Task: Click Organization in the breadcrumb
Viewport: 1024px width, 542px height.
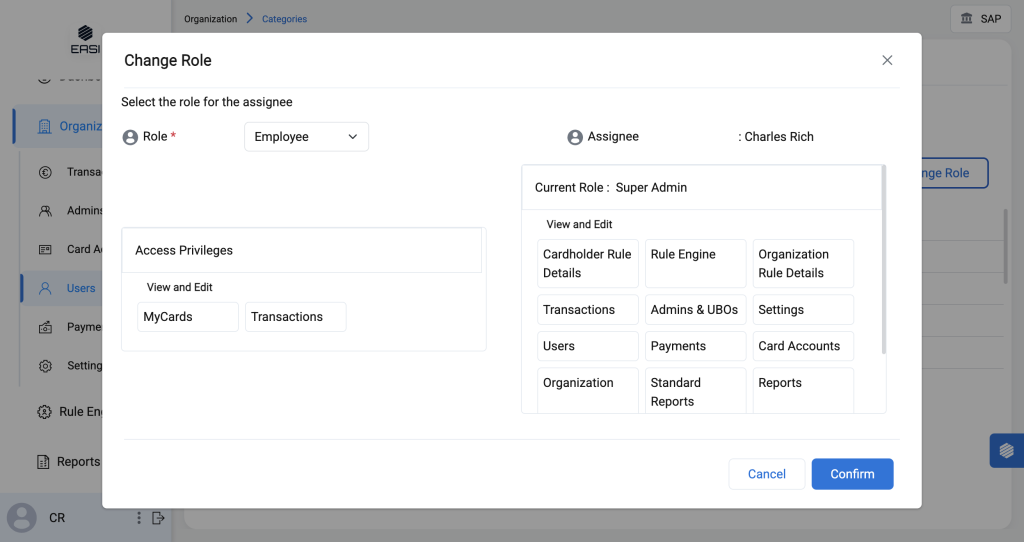Action: 210,19
